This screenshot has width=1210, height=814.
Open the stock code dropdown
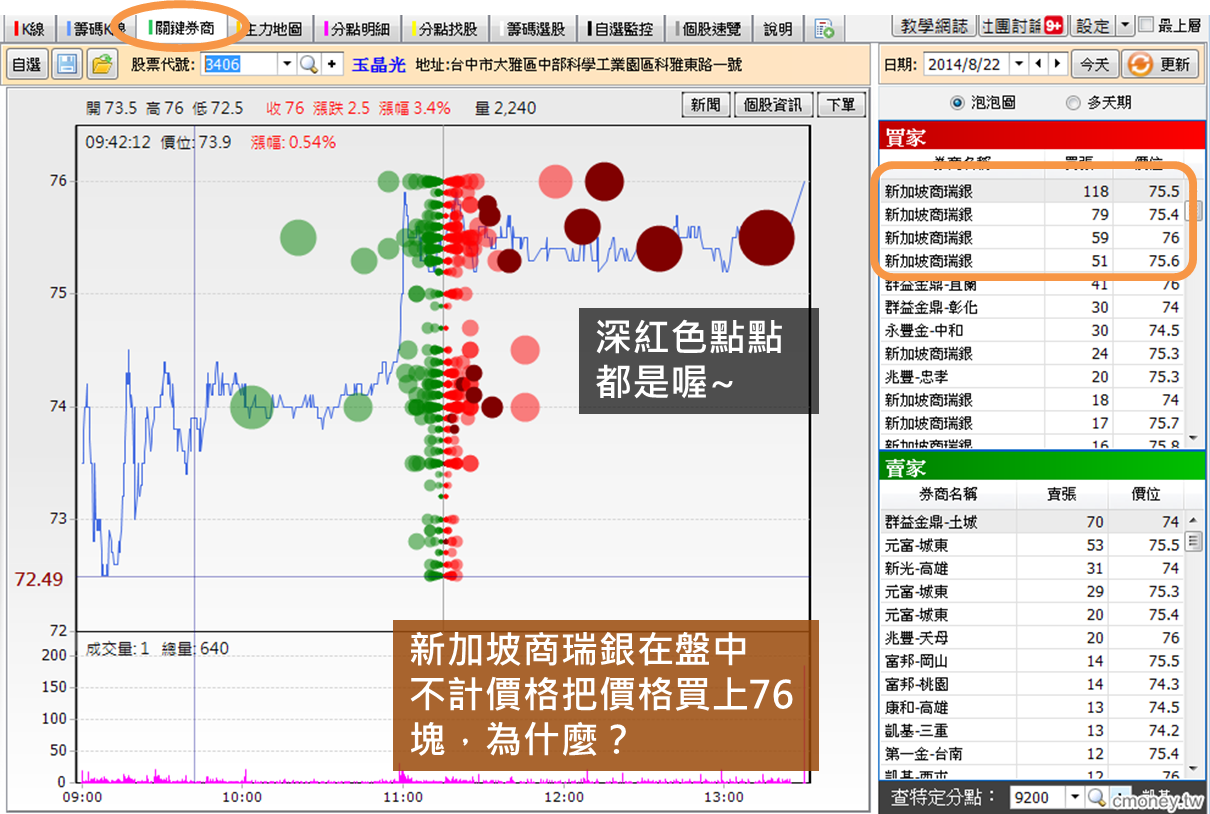click(x=287, y=65)
